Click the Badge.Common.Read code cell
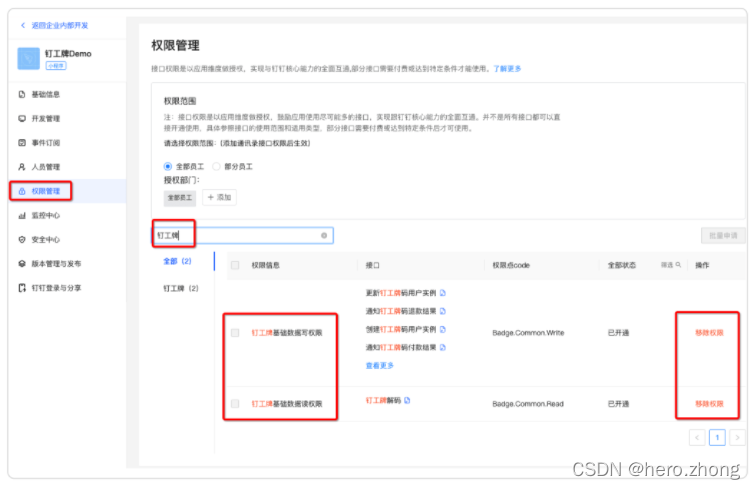Image resolution: width=755 pixels, height=489 pixels. 528,404
